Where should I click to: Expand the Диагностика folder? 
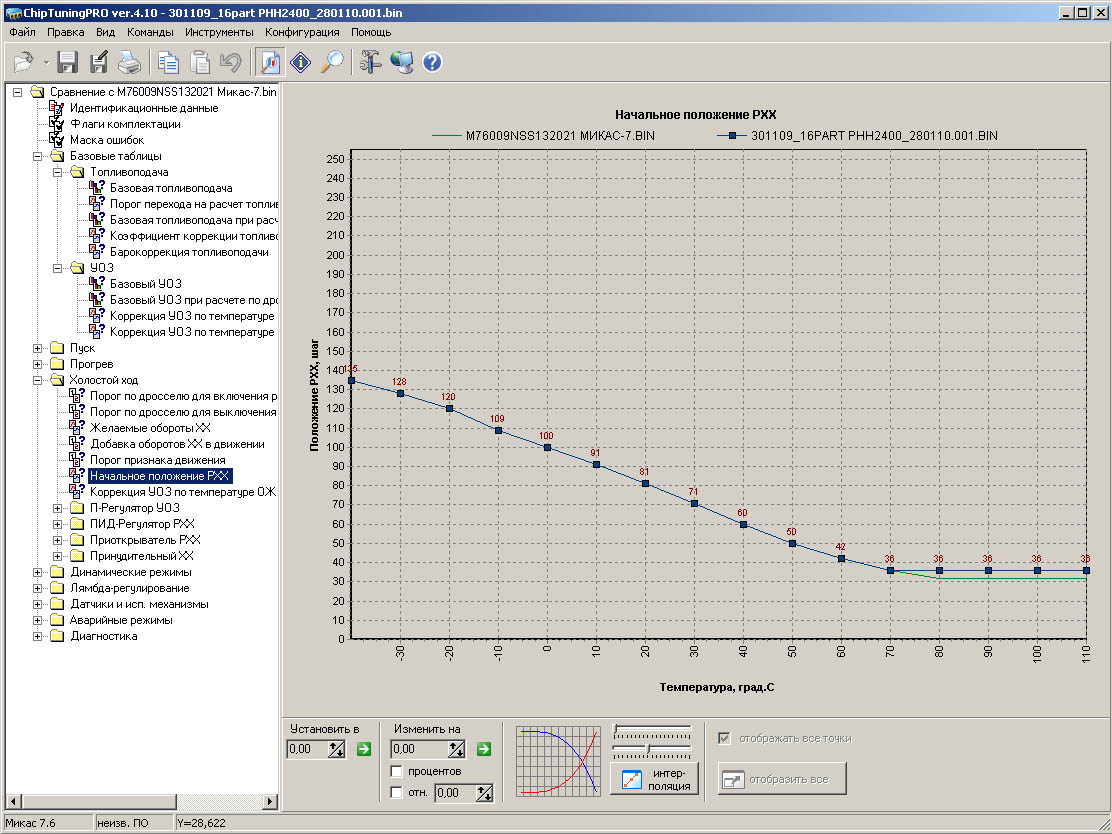38,636
